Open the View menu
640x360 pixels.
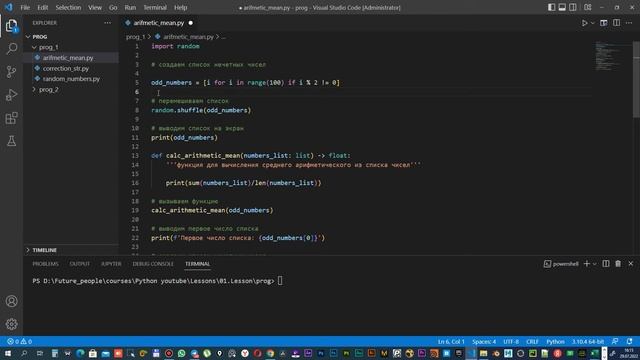(x=95, y=7)
